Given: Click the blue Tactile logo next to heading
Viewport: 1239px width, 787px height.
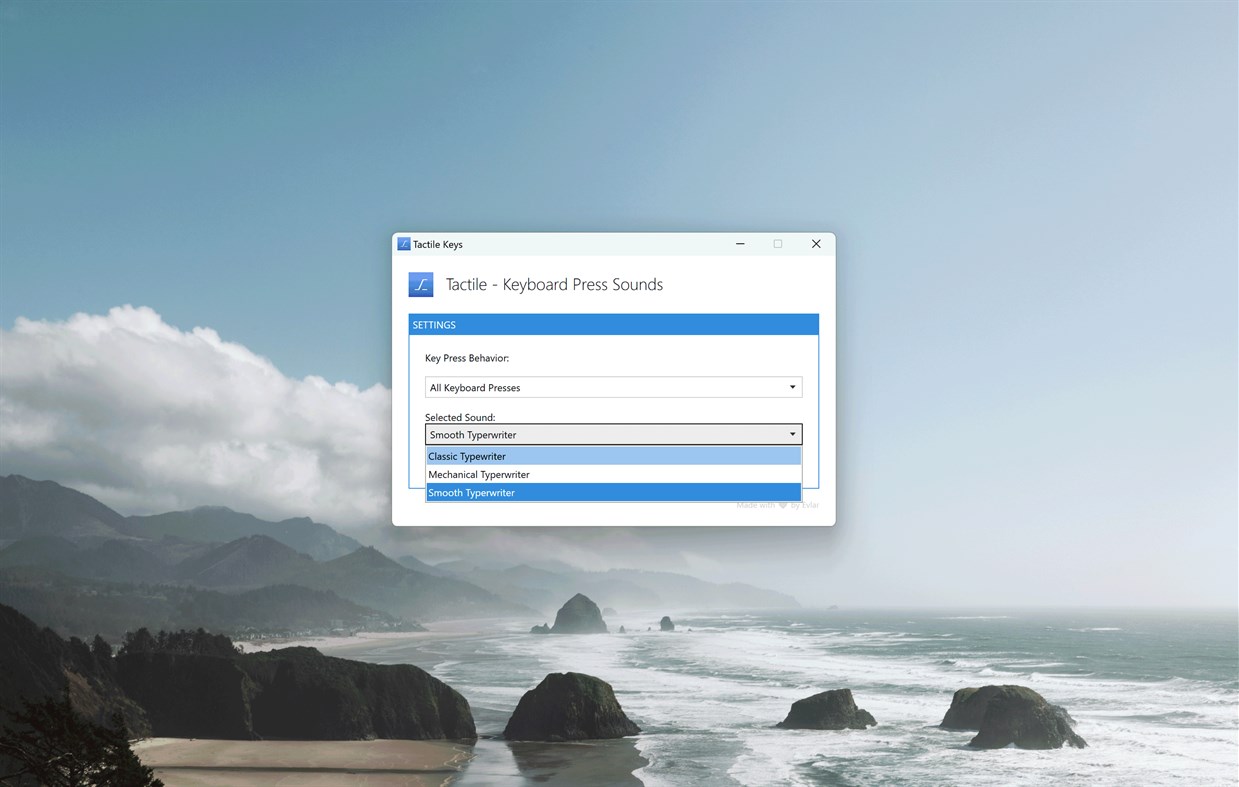Looking at the screenshot, I should [421, 284].
